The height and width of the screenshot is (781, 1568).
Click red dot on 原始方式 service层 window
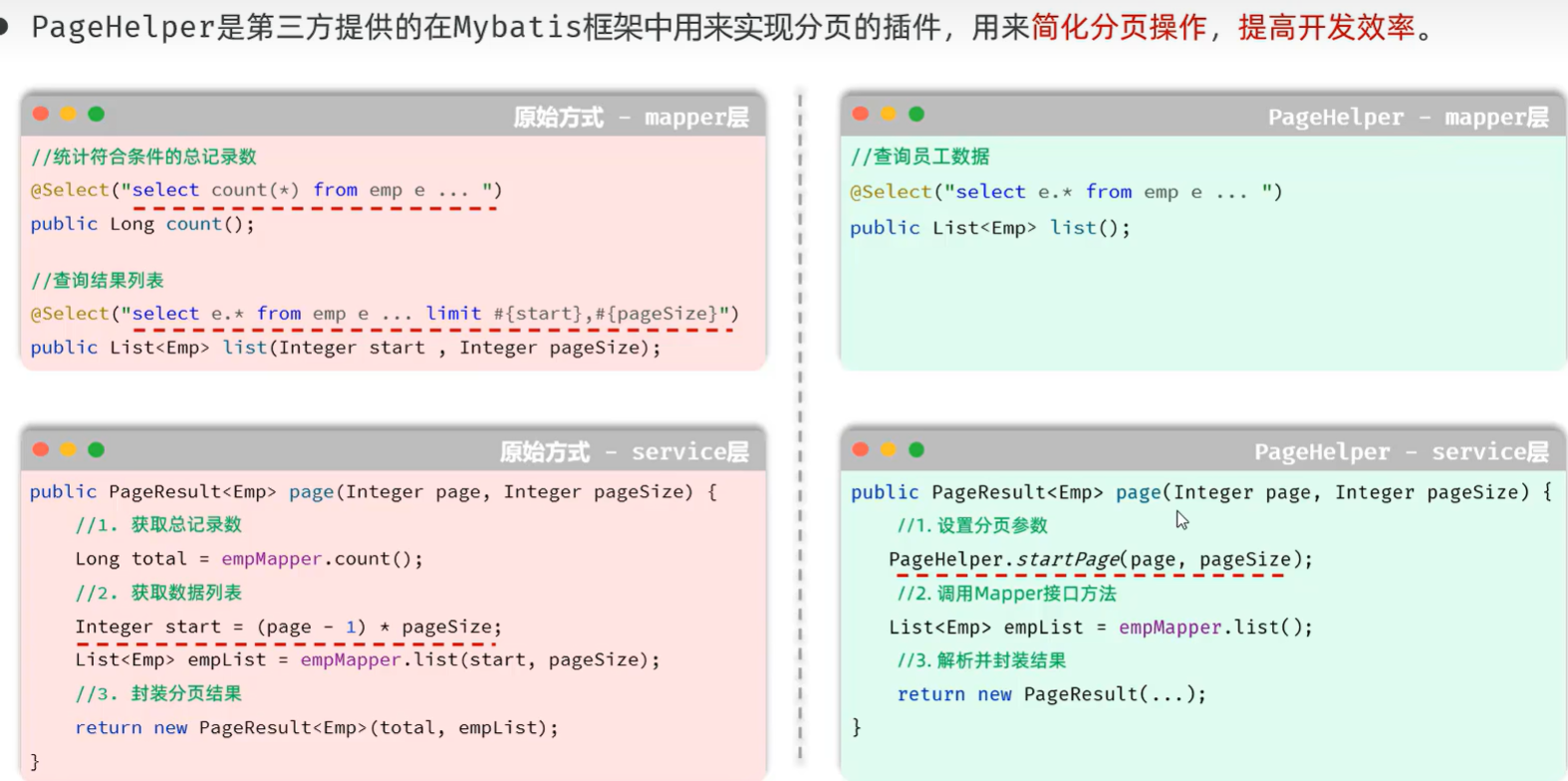[41, 449]
